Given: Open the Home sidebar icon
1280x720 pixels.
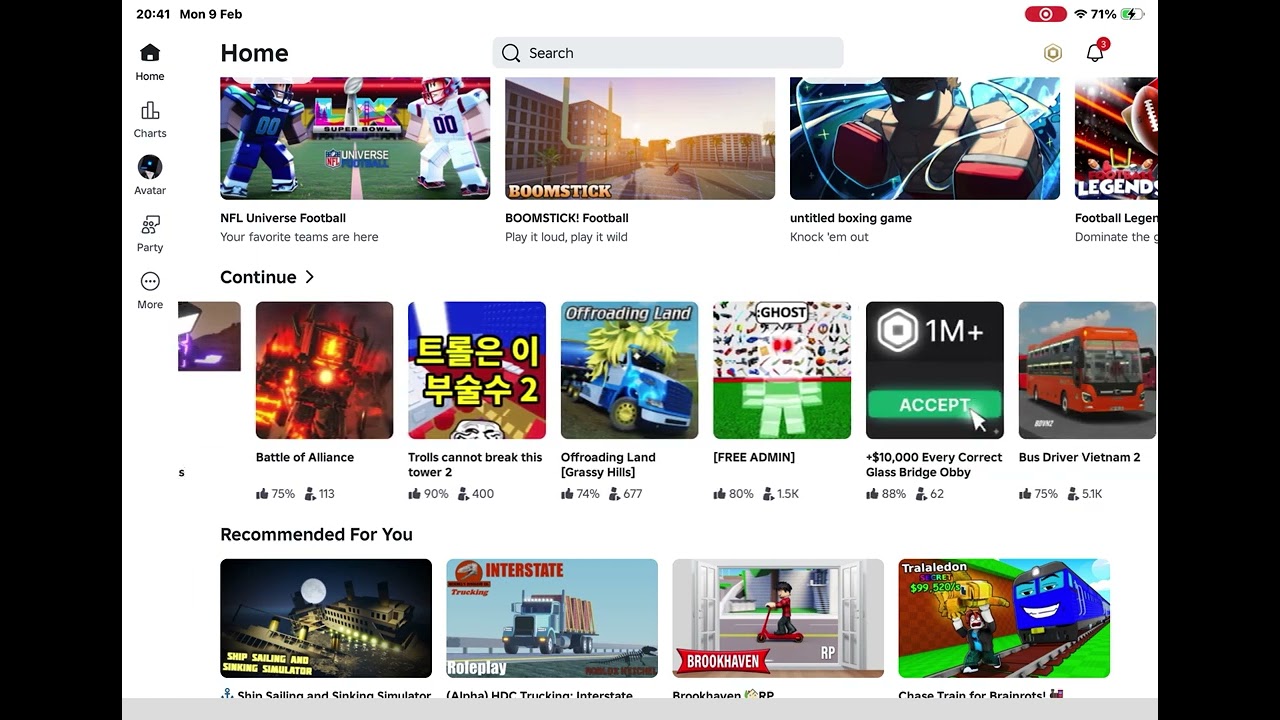Looking at the screenshot, I should 150,52.
